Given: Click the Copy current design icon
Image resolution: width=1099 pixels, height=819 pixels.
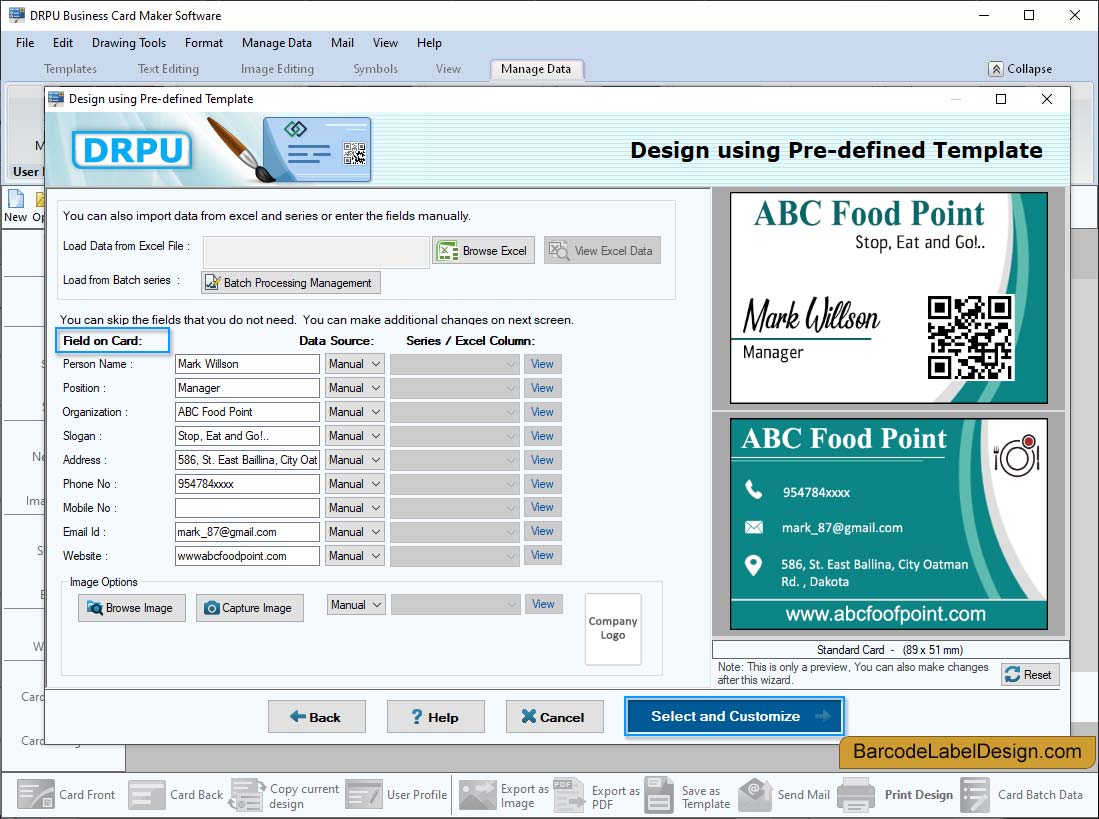Looking at the screenshot, I should click(247, 794).
